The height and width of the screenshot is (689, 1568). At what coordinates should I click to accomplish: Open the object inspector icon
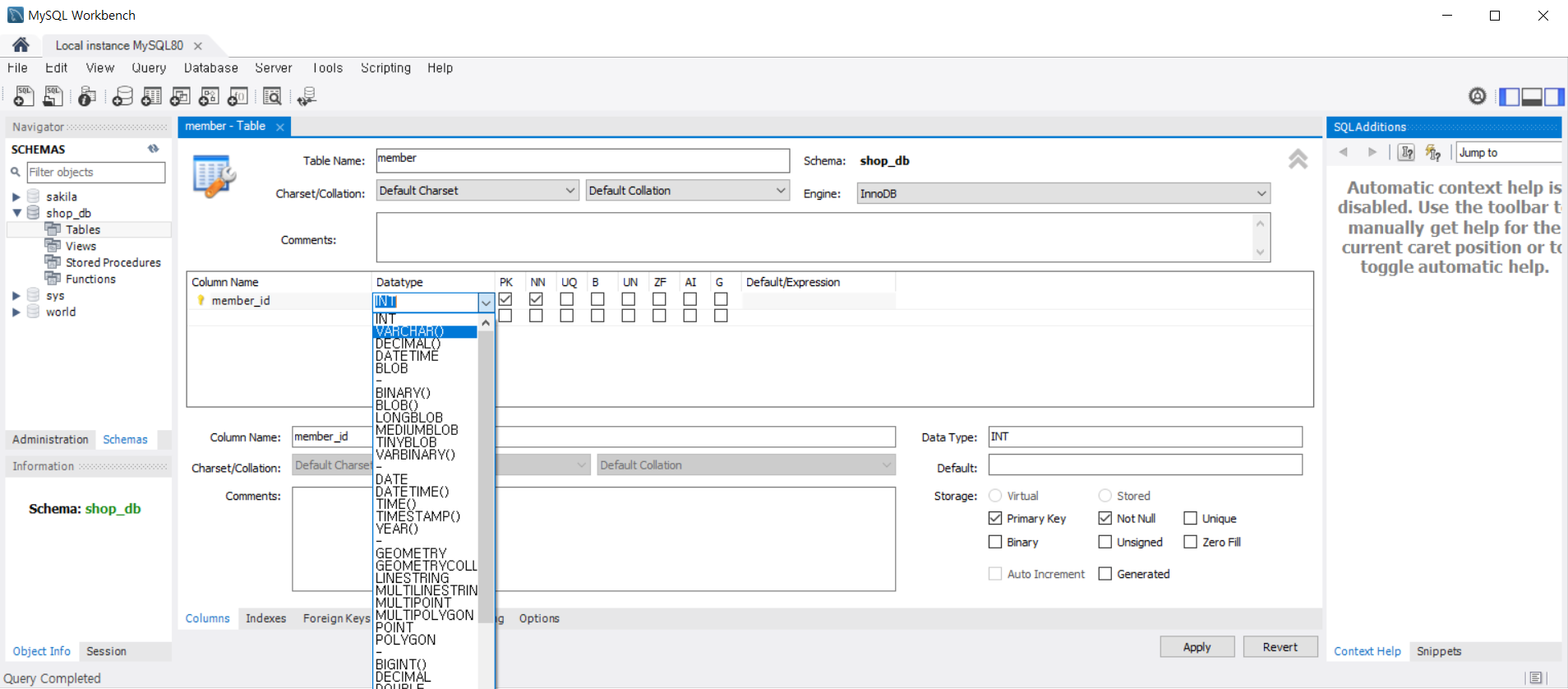[86, 96]
